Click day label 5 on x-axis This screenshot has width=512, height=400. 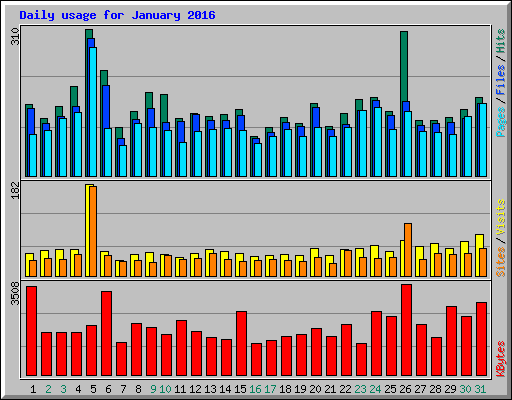point(93,389)
